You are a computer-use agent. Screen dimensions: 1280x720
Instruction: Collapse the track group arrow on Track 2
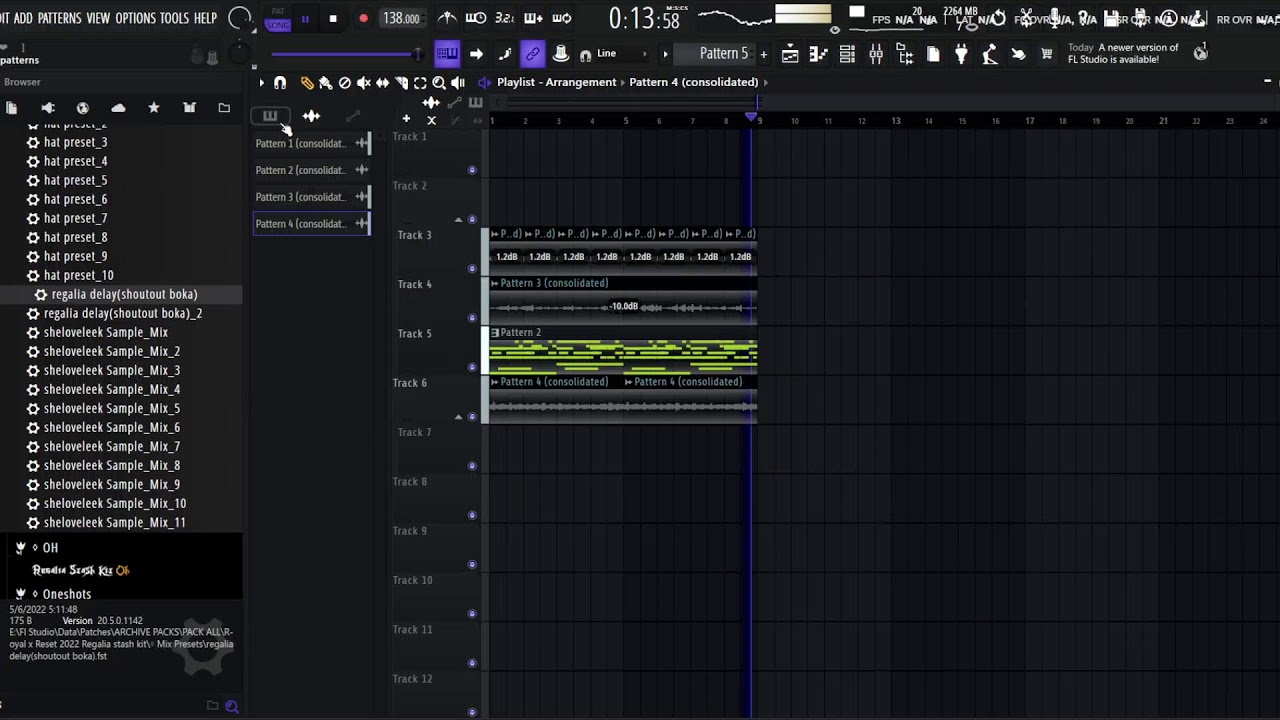(x=459, y=219)
